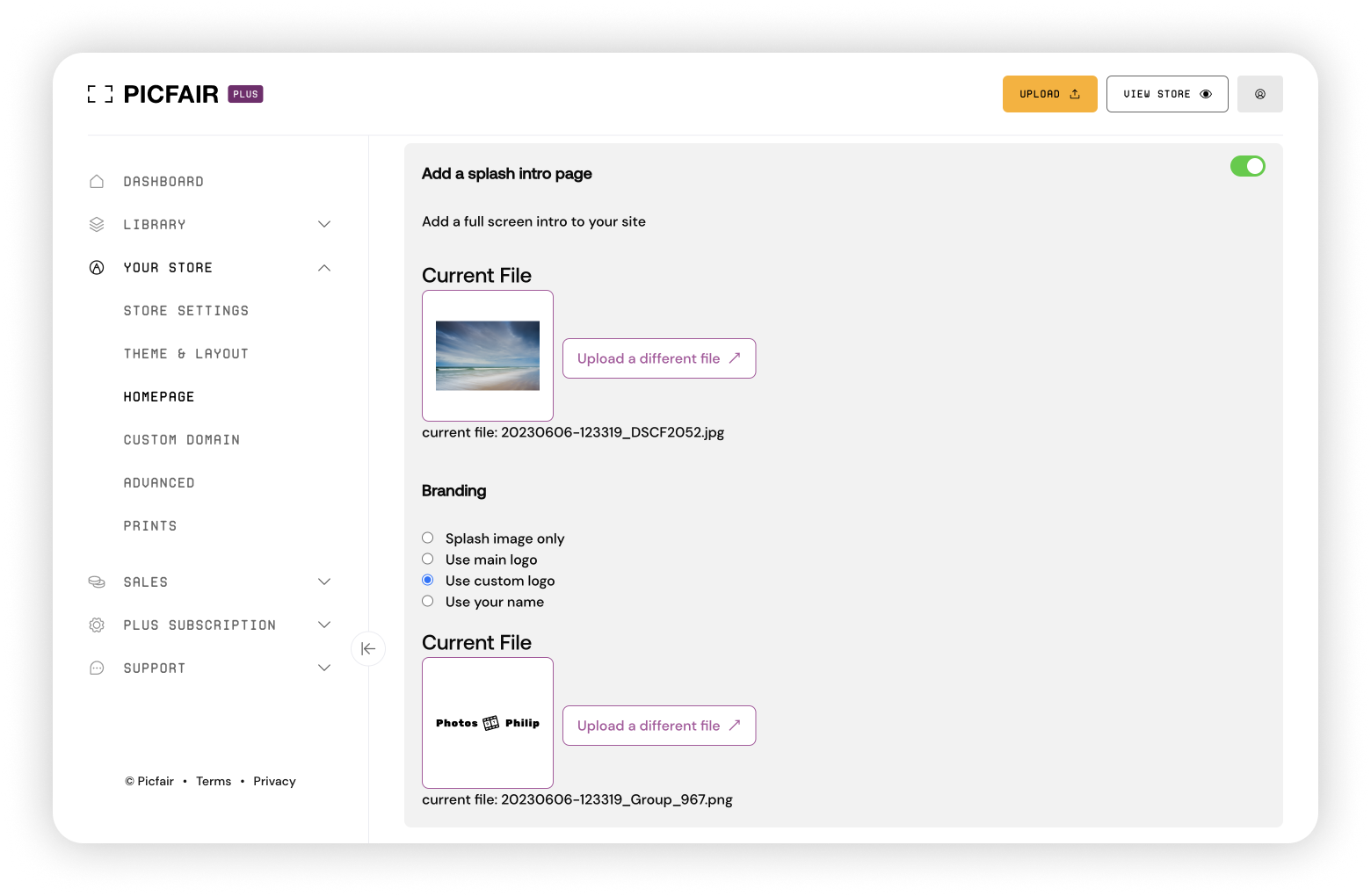Image resolution: width=1371 pixels, height=896 pixels.
Task: Select the Splash image only option
Action: 428,538
